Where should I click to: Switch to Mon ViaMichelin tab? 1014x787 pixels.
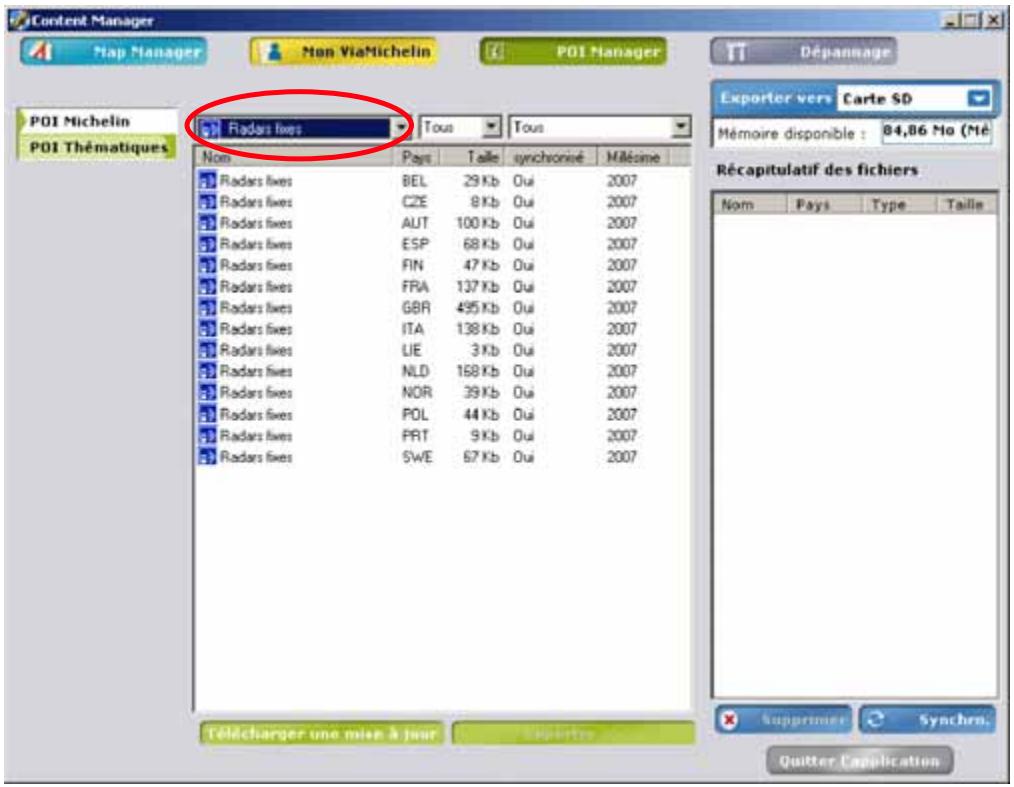pyautogui.click(x=343, y=52)
